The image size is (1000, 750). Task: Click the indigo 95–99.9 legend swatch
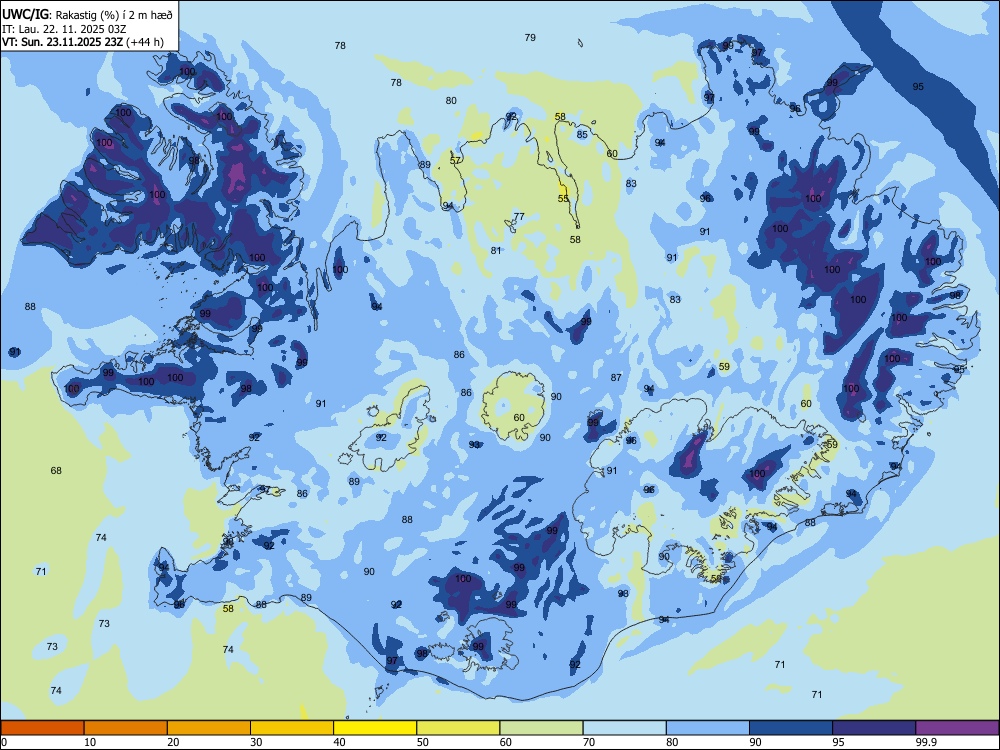[x=874, y=728]
